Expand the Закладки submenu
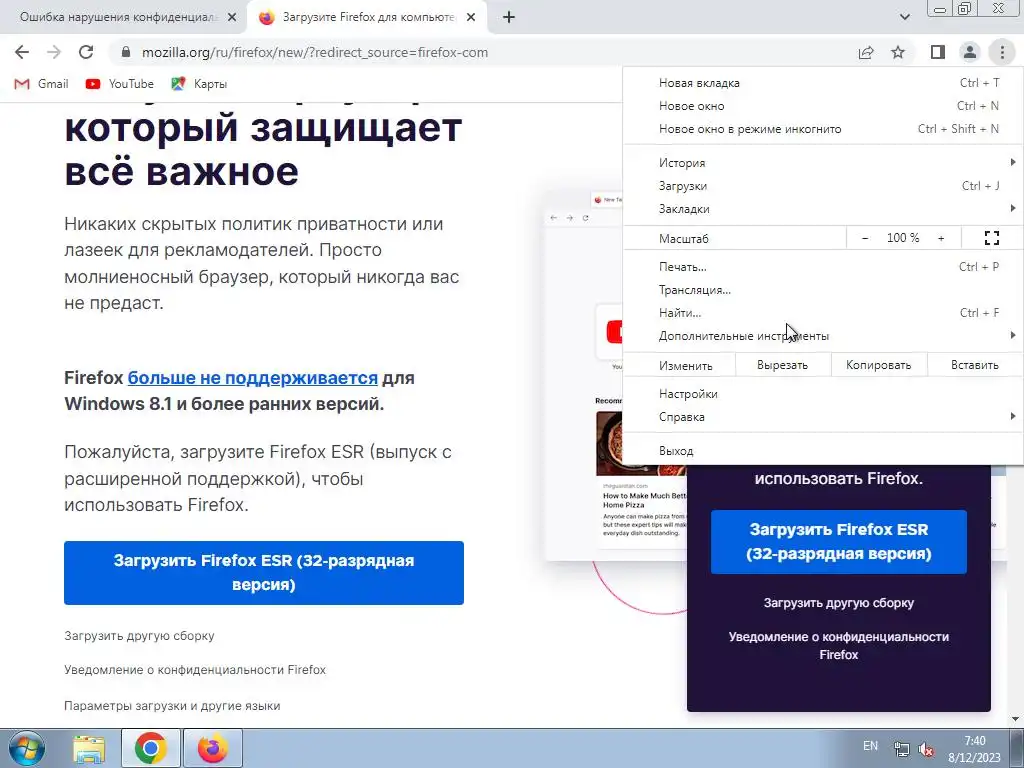 tap(823, 209)
